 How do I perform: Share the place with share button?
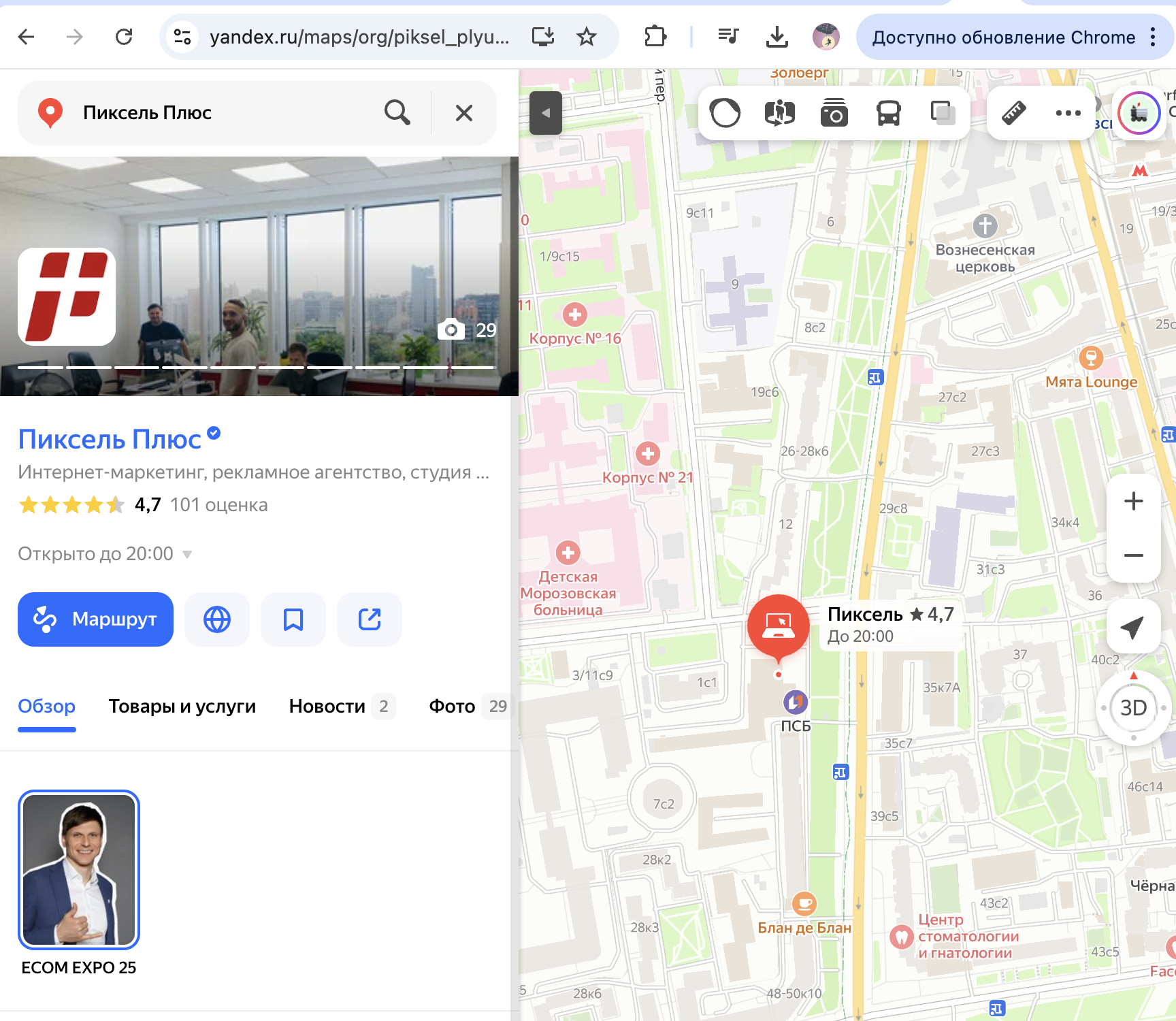point(370,619)
